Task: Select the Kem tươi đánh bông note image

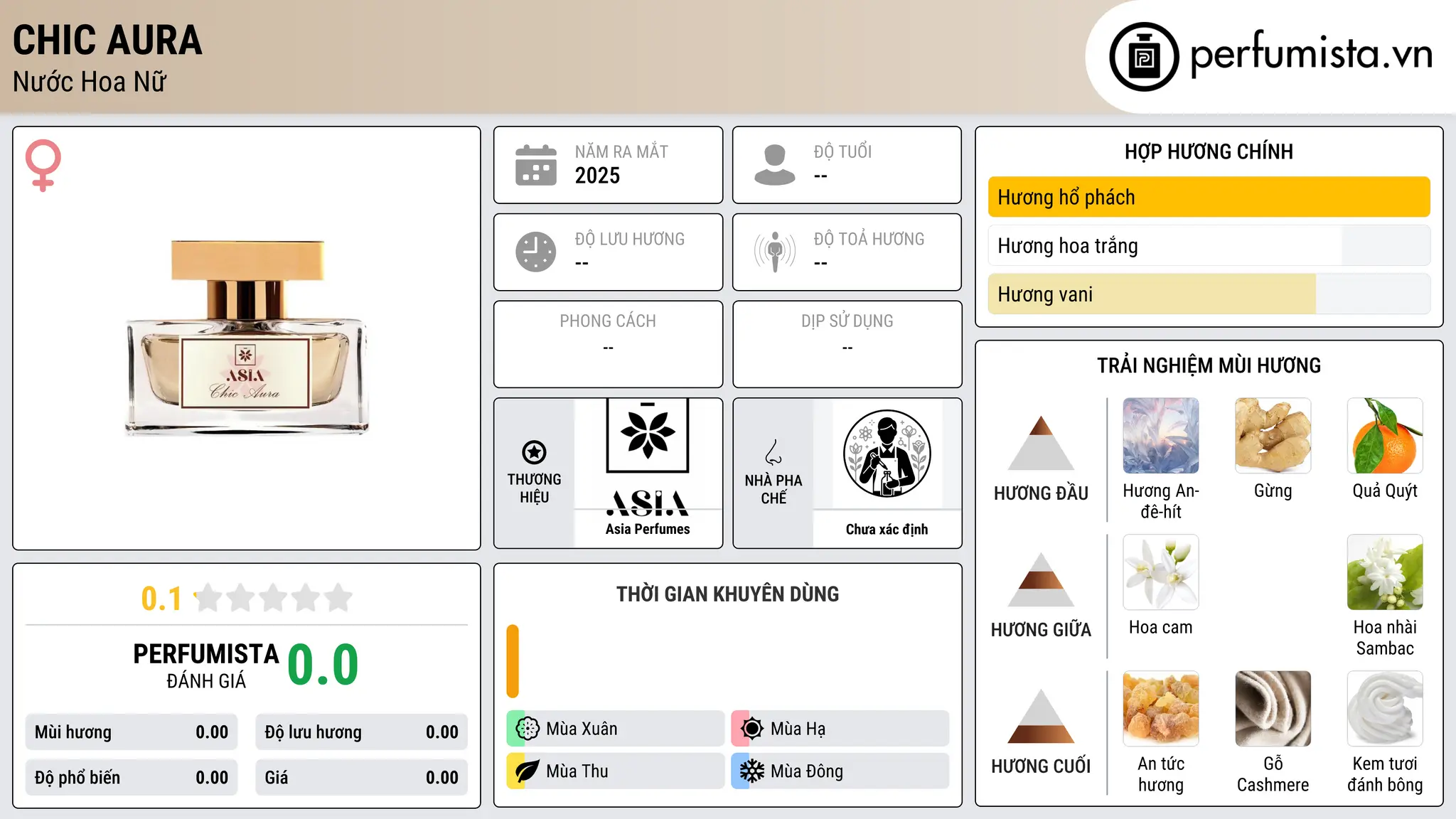Action: 1385,709
